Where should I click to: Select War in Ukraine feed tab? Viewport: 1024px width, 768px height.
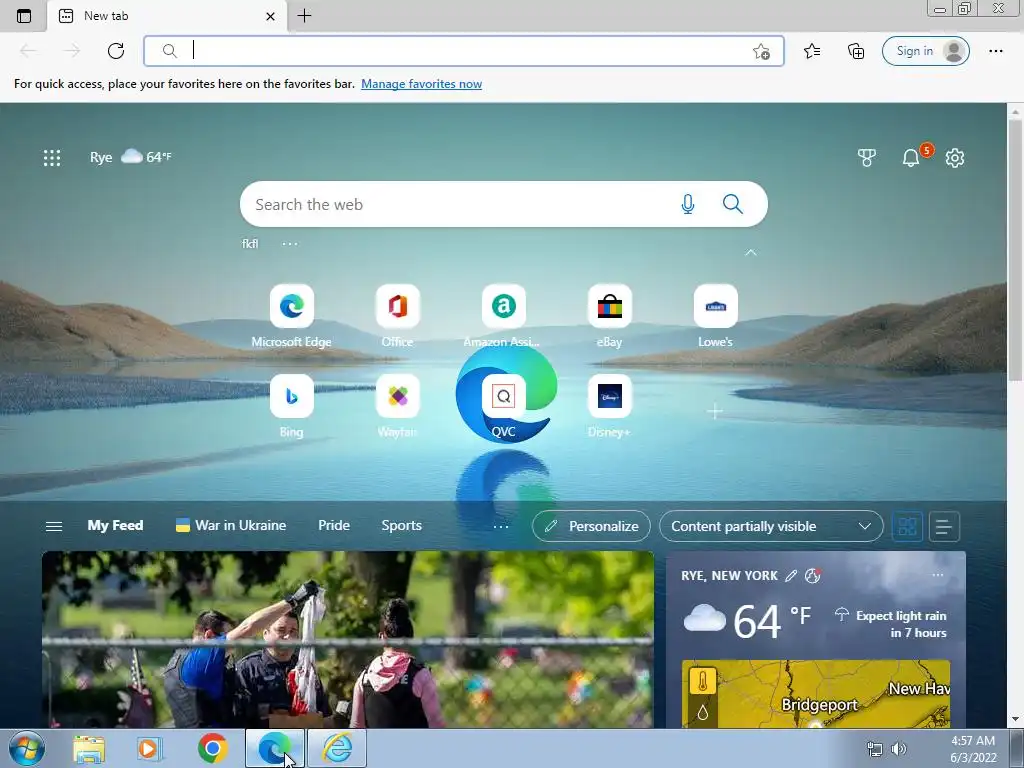231,526
